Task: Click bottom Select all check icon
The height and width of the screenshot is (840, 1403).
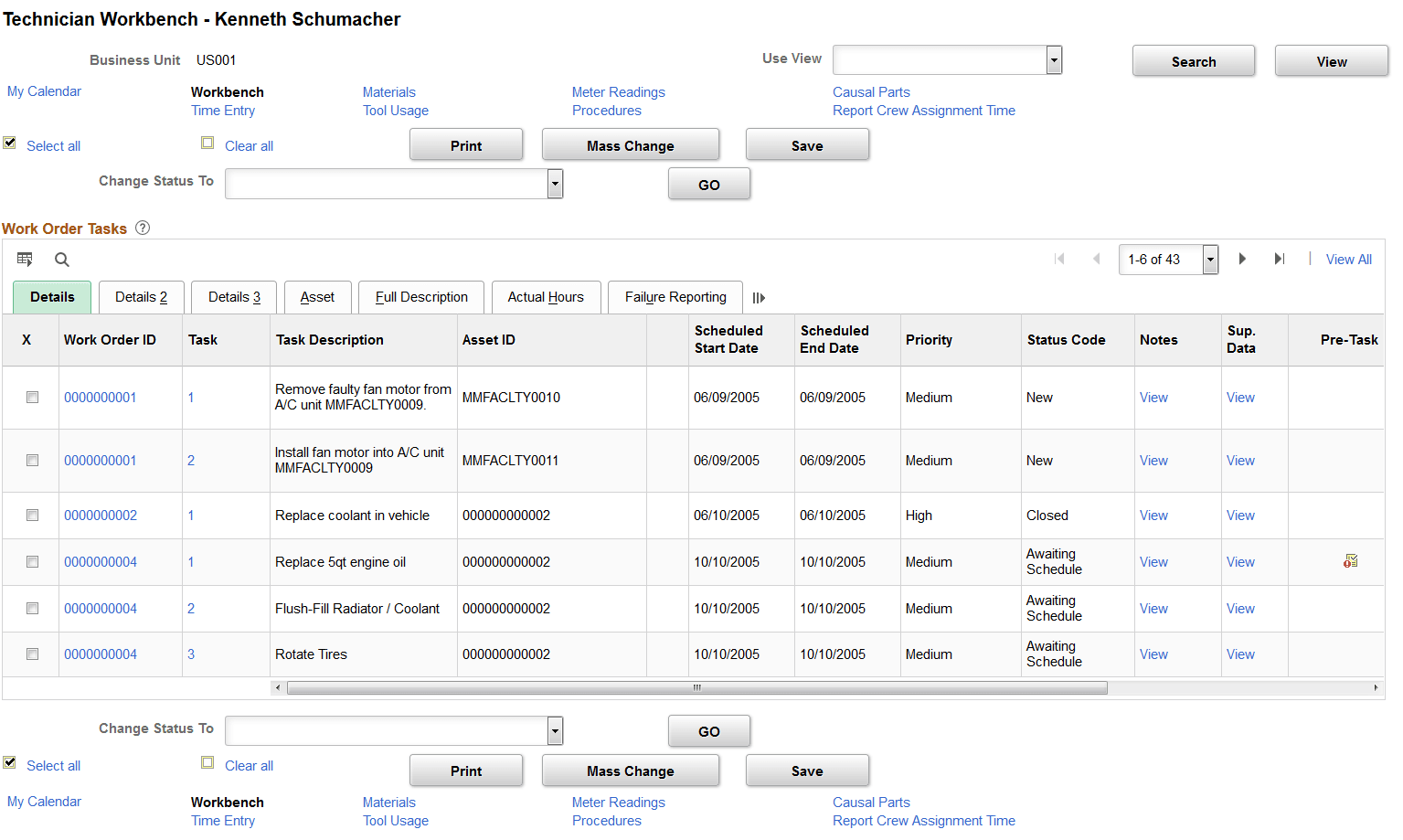Action: pyautogui.click(x=10, y=762)
